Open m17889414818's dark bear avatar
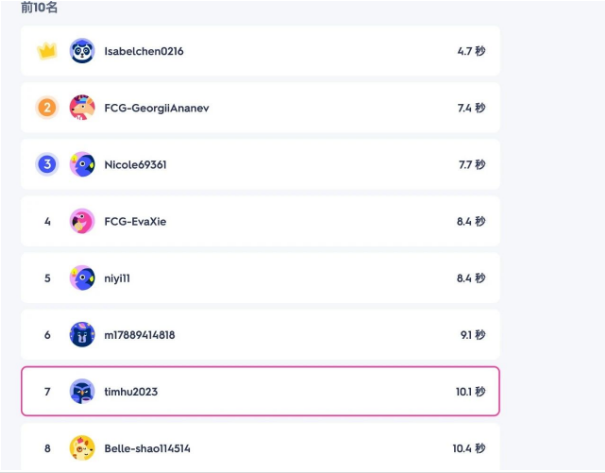Viewport: 605px width, 473px height. point(82,334)
